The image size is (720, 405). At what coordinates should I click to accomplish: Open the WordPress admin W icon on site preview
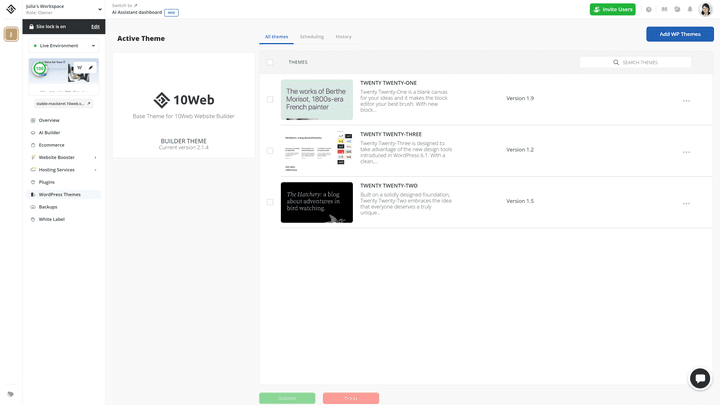coord(79,68)
